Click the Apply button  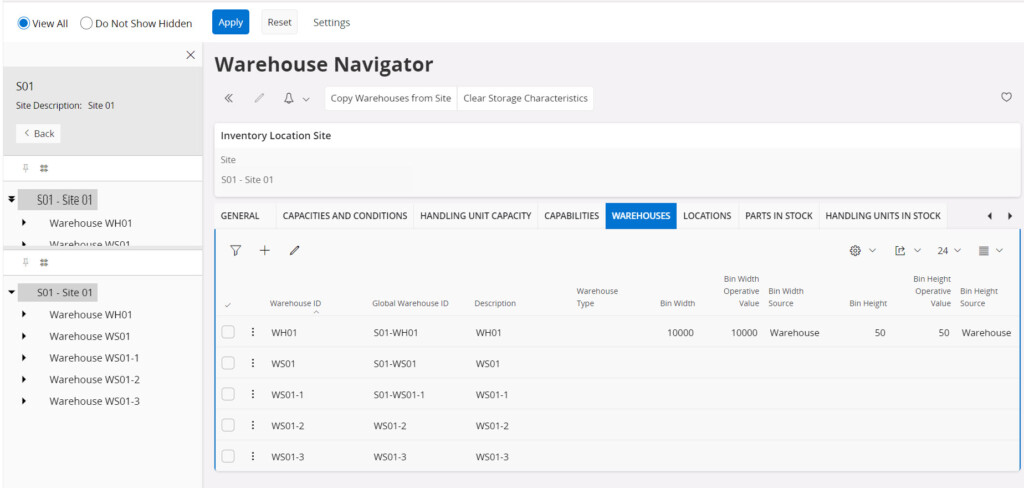click(x=230, y=22)
